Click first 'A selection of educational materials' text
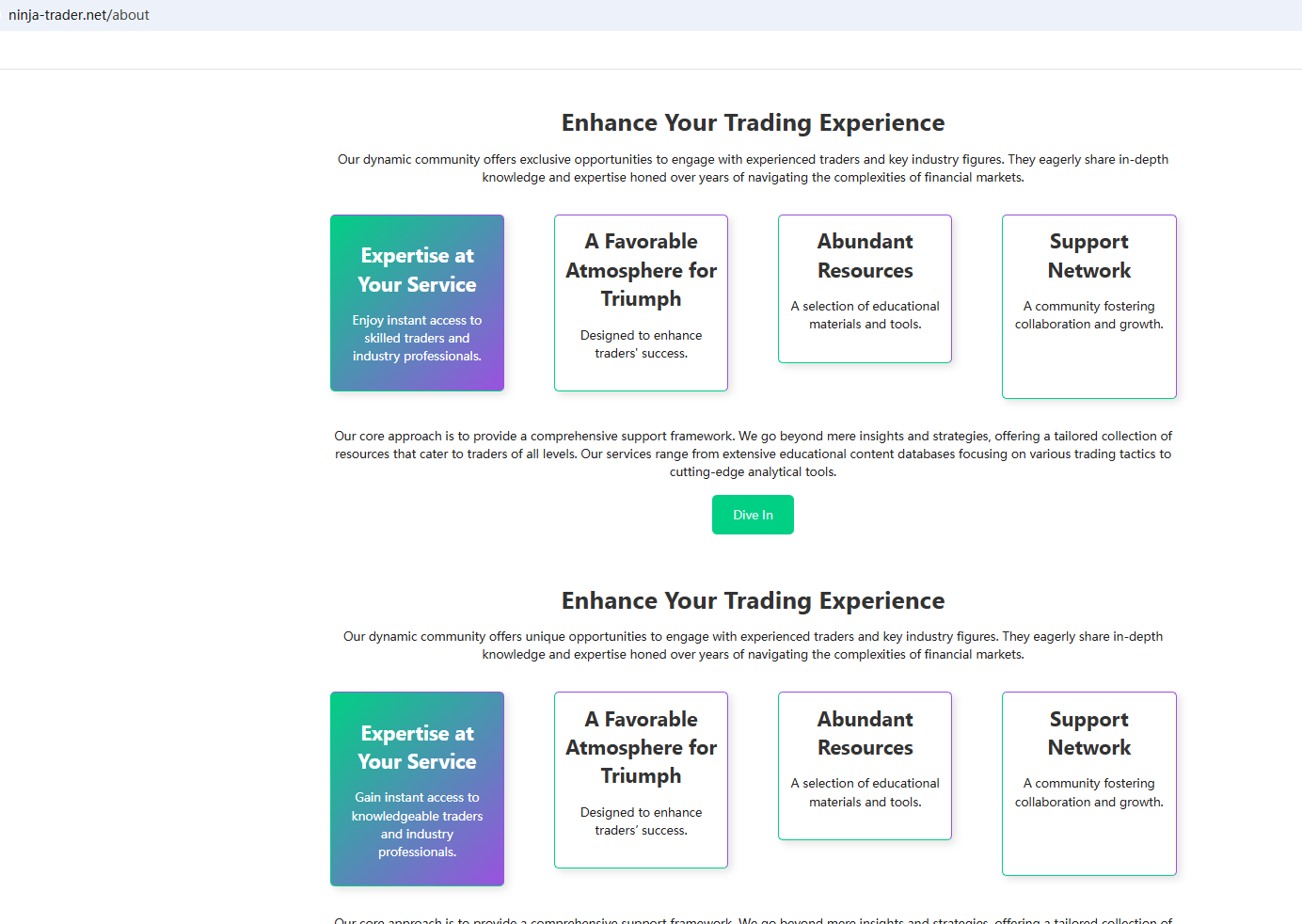Screen dimensions: 1302x924 (865, 315)
